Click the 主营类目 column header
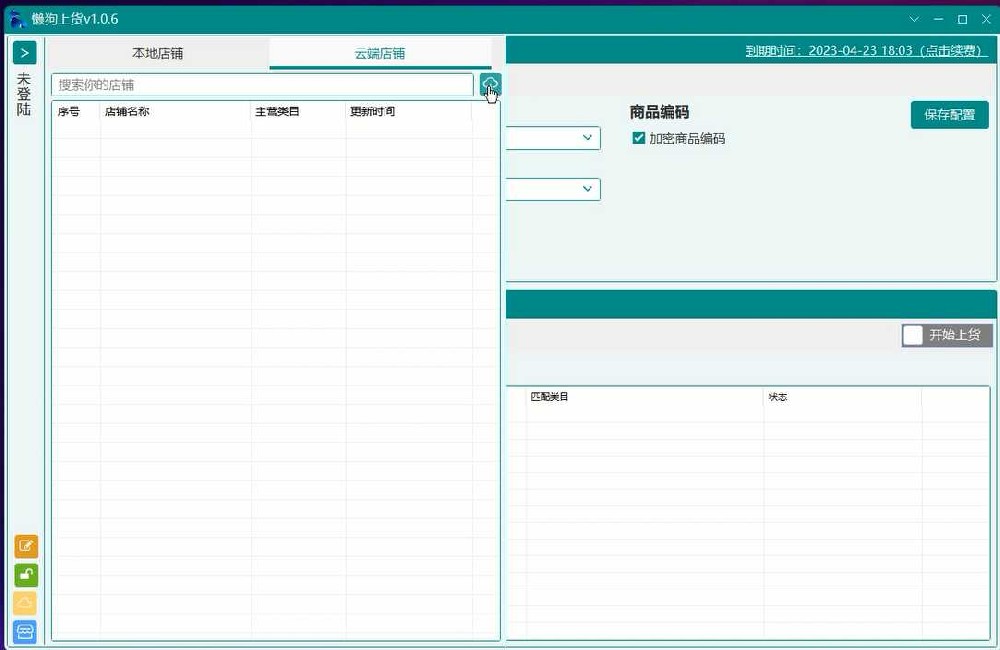The height and width of the screenshot is (650, 1000). 277,112
